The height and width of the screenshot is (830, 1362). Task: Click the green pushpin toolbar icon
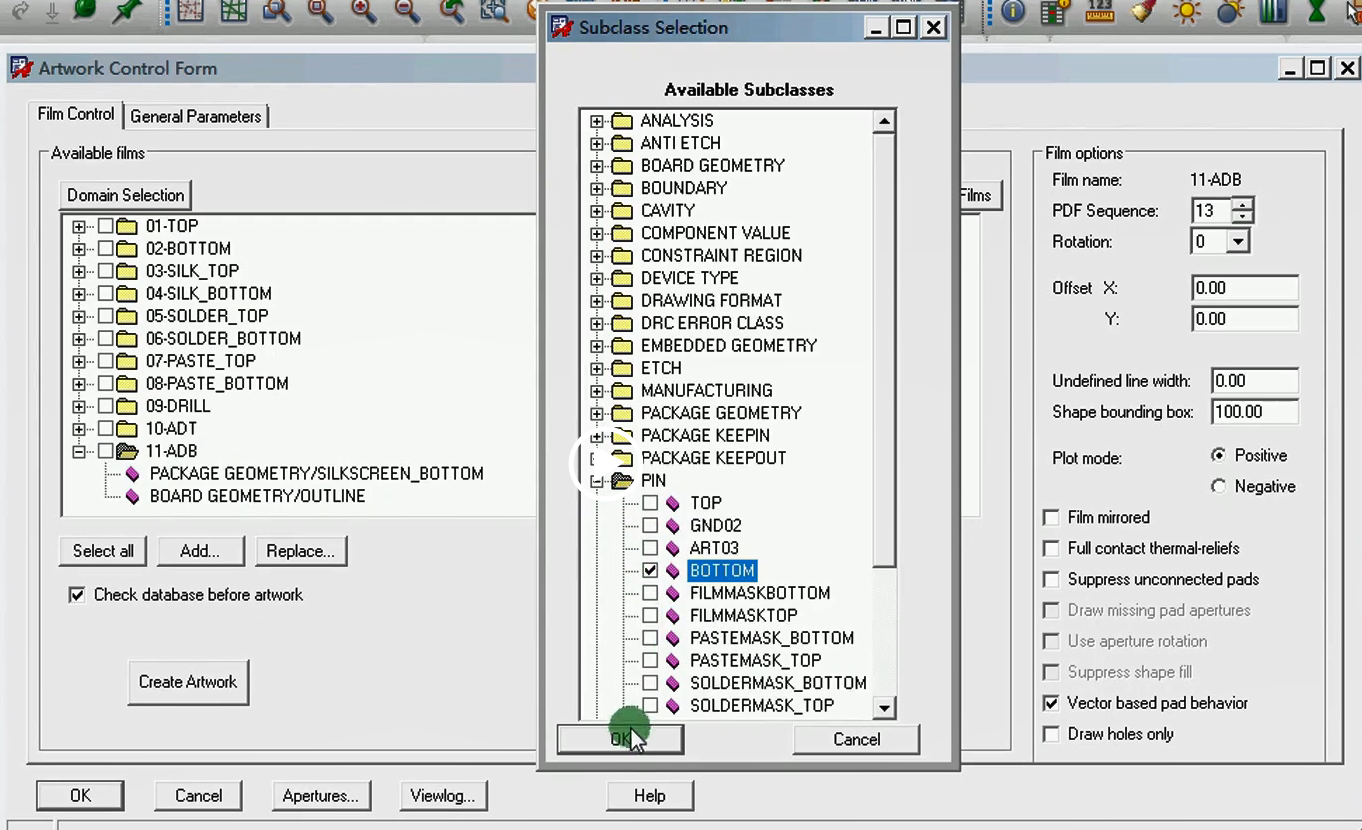pyautogui.click(x=127, y=10)
